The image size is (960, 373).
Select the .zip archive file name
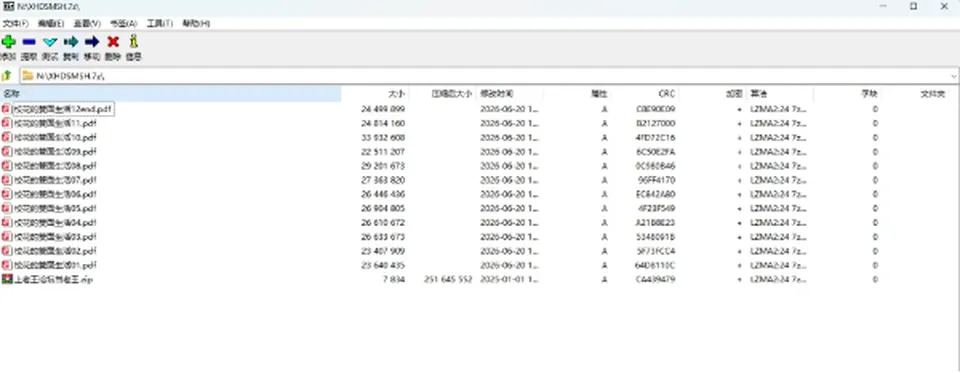(53, 279)
